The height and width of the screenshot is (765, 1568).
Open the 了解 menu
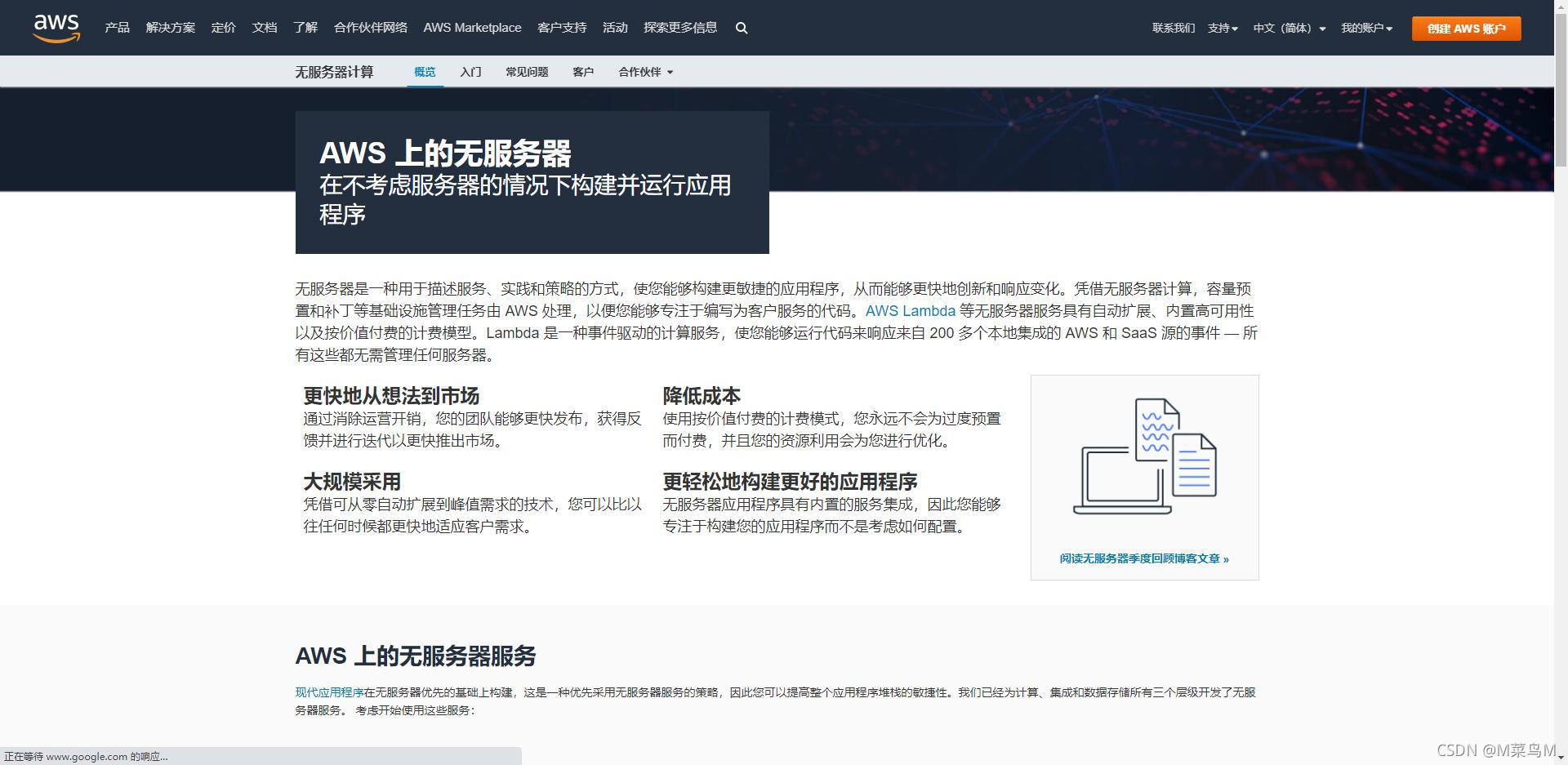tap(305, 28)
